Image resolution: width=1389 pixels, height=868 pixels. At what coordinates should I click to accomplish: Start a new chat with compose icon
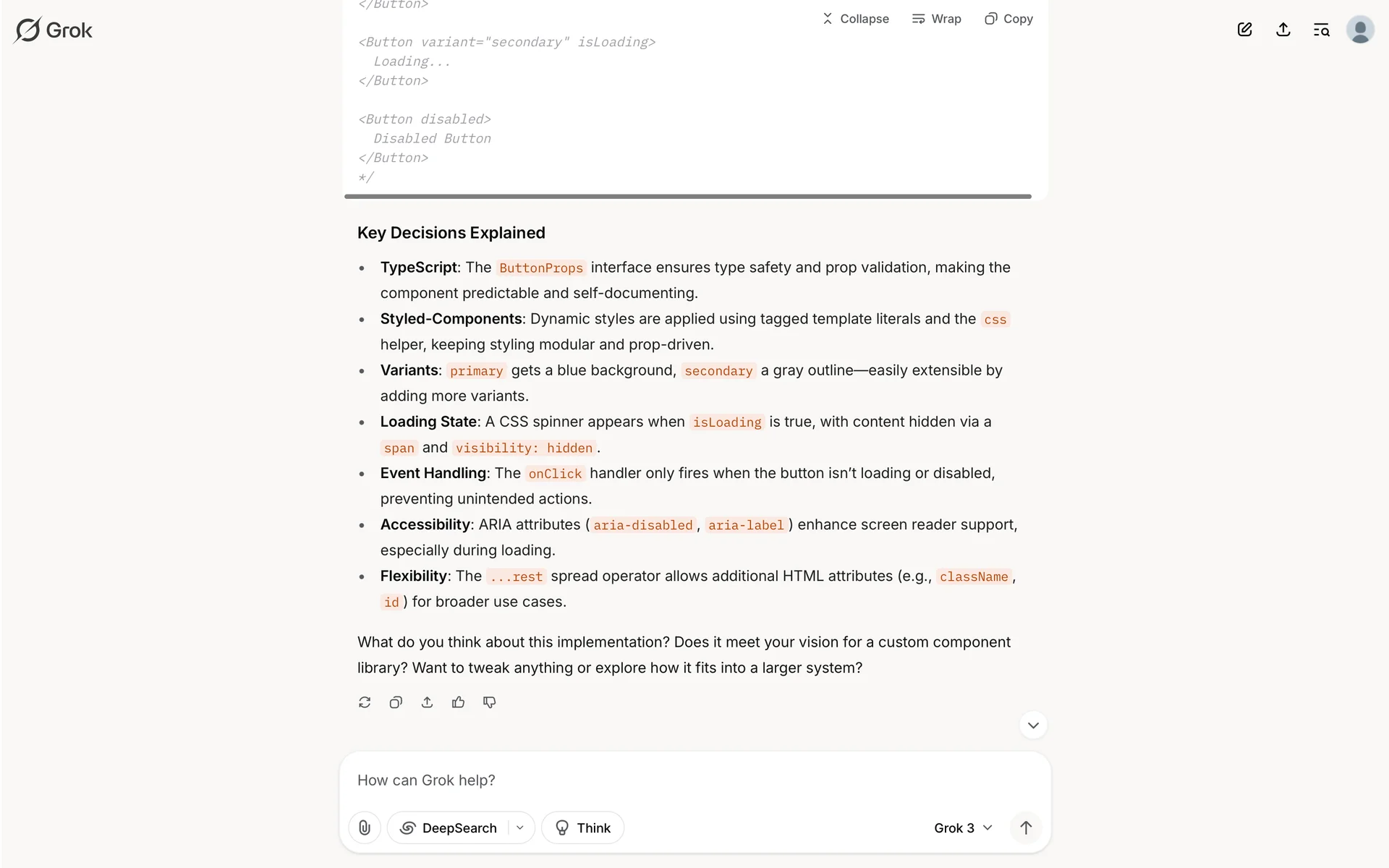point(1244,30)
